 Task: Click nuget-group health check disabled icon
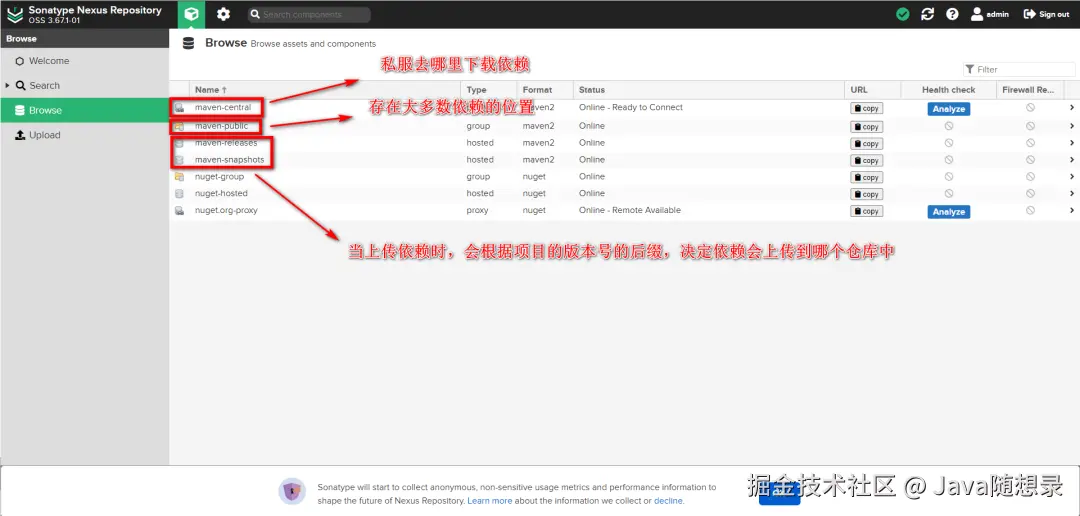948,176
